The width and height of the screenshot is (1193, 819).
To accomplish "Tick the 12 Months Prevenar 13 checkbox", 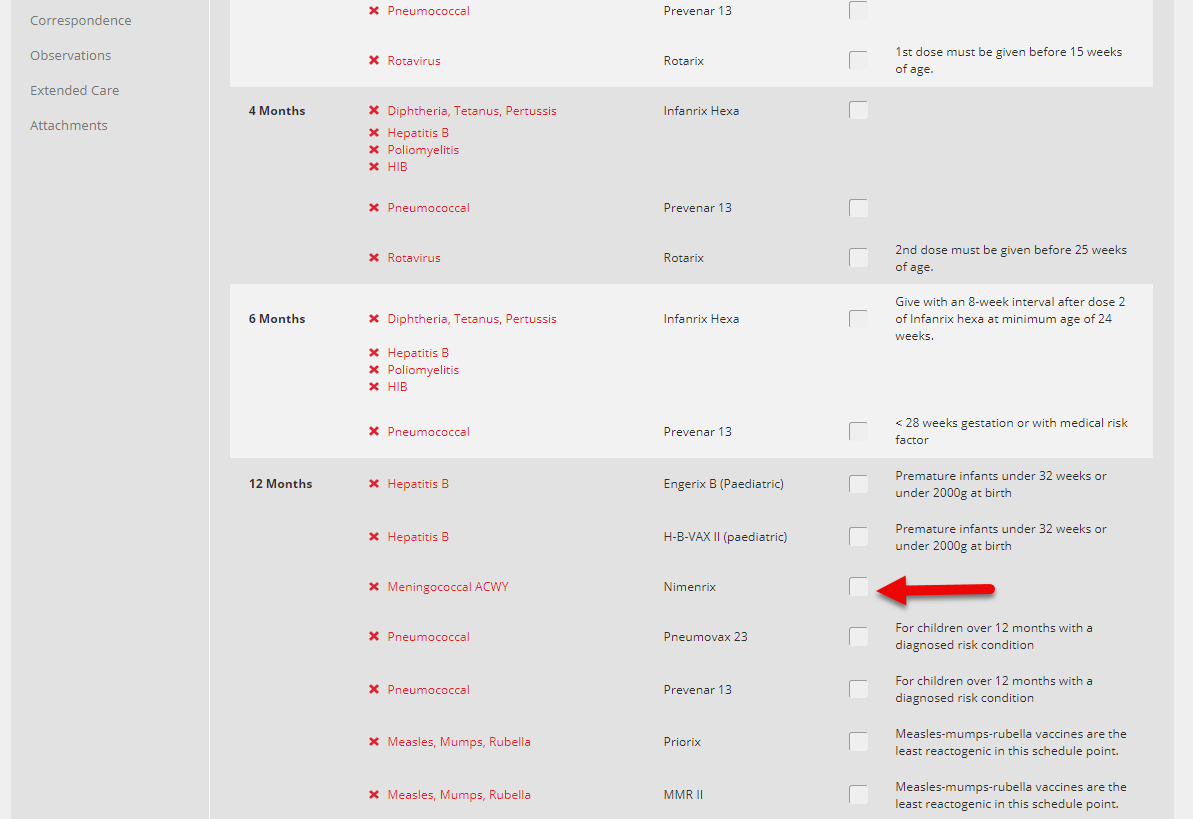I will tap(858, 690).
